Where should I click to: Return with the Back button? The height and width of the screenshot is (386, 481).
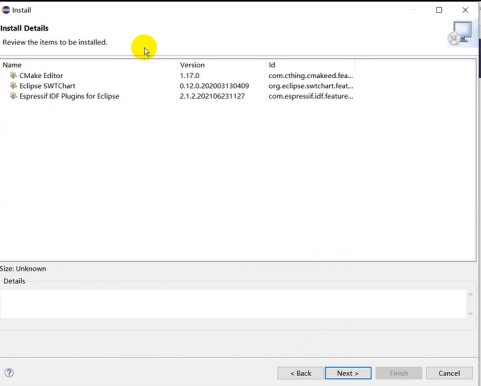[x=300, y=373]
